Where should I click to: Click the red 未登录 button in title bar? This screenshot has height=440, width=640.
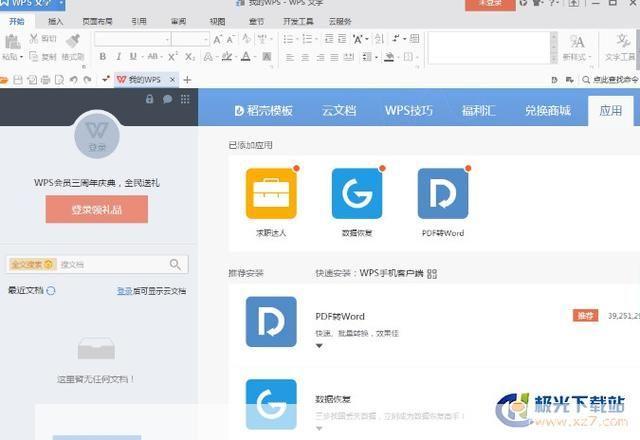pos(490,4)
